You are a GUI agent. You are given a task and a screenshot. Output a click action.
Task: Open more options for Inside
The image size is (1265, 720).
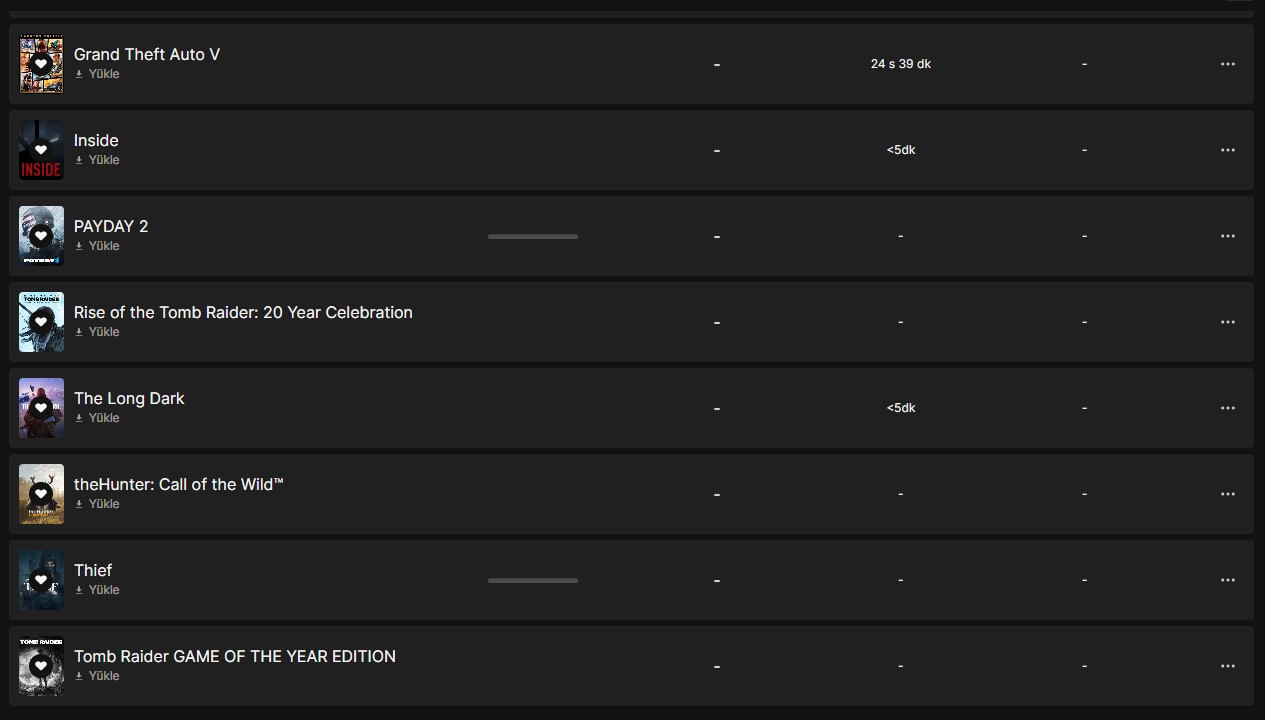click(1228, 150)
